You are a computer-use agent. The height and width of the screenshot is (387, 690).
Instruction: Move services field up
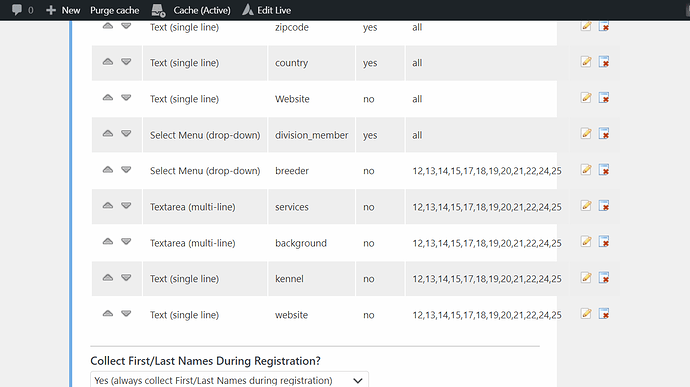point(108,206)
